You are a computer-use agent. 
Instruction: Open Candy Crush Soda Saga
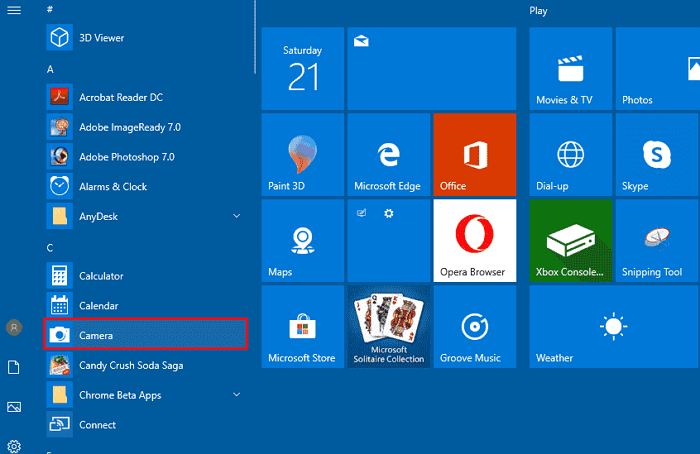coord(146,365)
